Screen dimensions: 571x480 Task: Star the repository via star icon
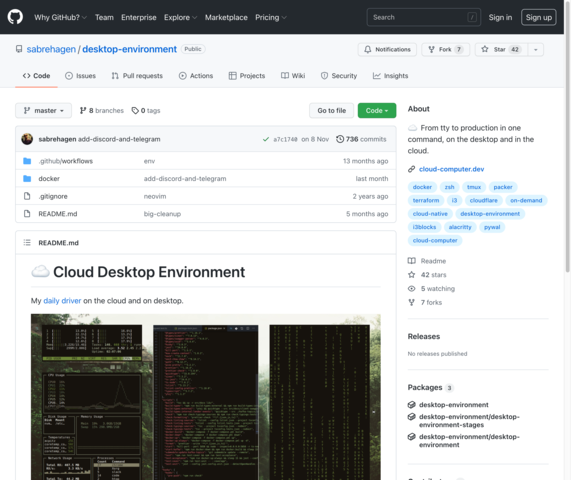click(485, 49)
